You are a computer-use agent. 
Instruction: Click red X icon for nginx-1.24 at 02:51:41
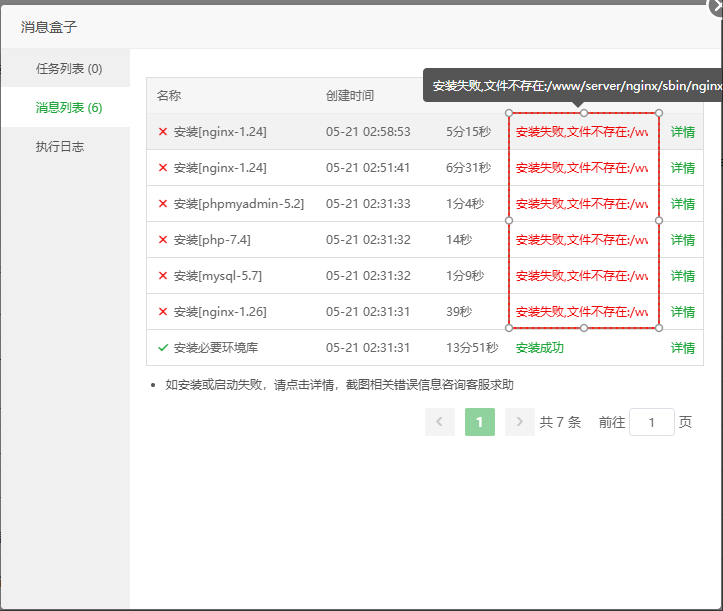(163, 167)
